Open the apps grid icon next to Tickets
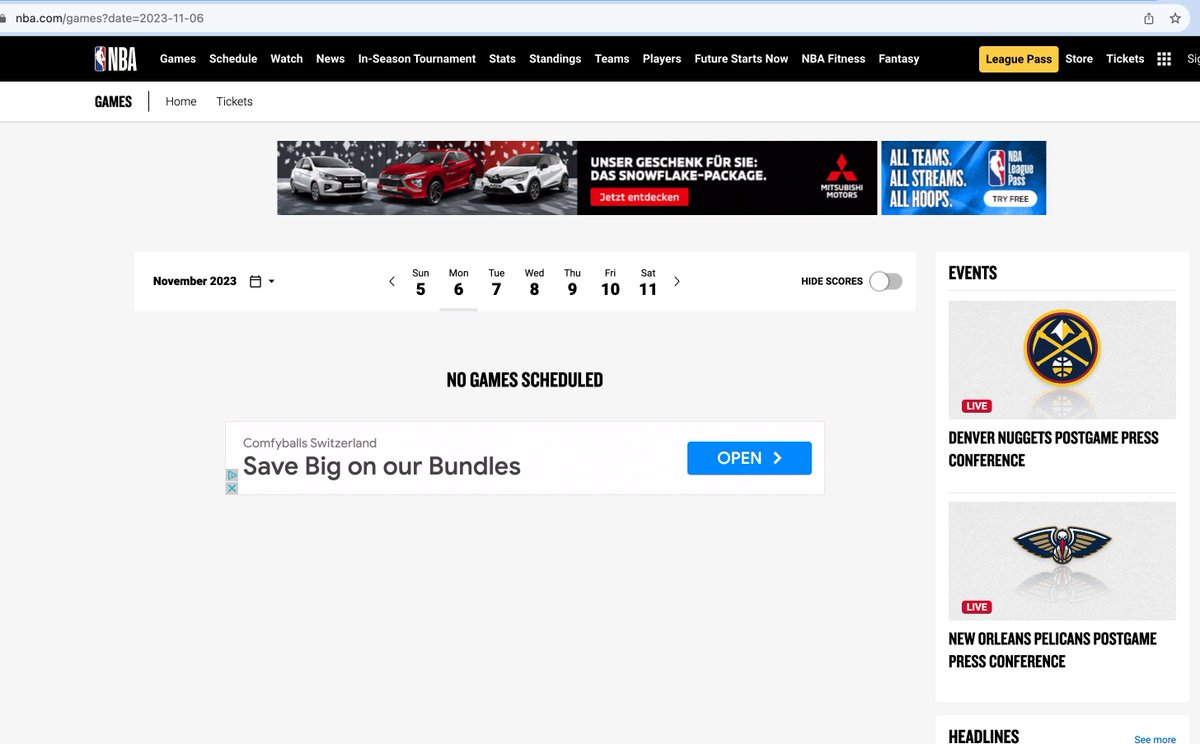This screenshot has width=1200, height=744. coord(1164,59)
